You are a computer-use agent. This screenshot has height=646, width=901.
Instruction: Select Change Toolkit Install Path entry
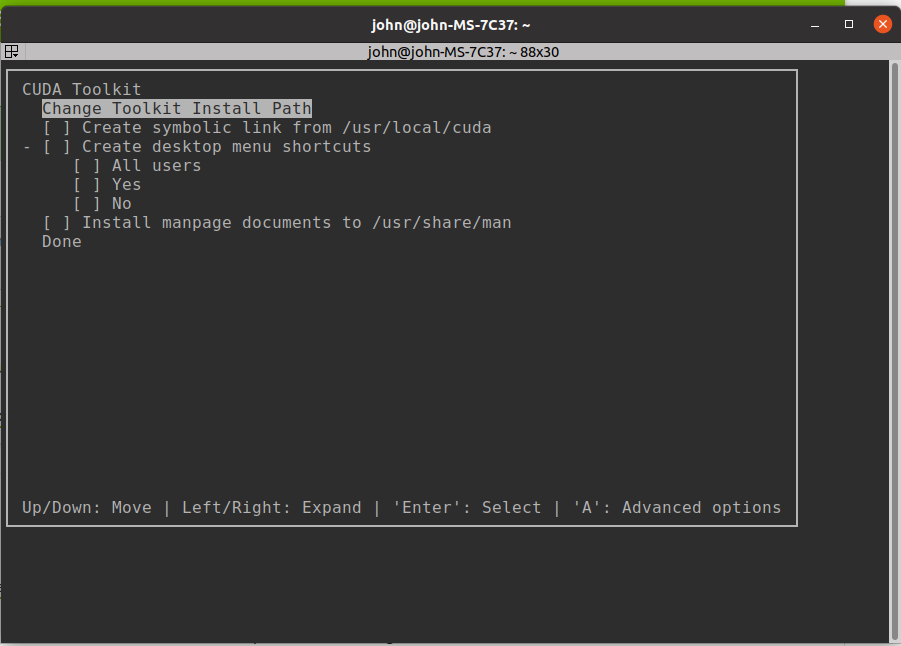pyautogui.click(x=177, y=109)
